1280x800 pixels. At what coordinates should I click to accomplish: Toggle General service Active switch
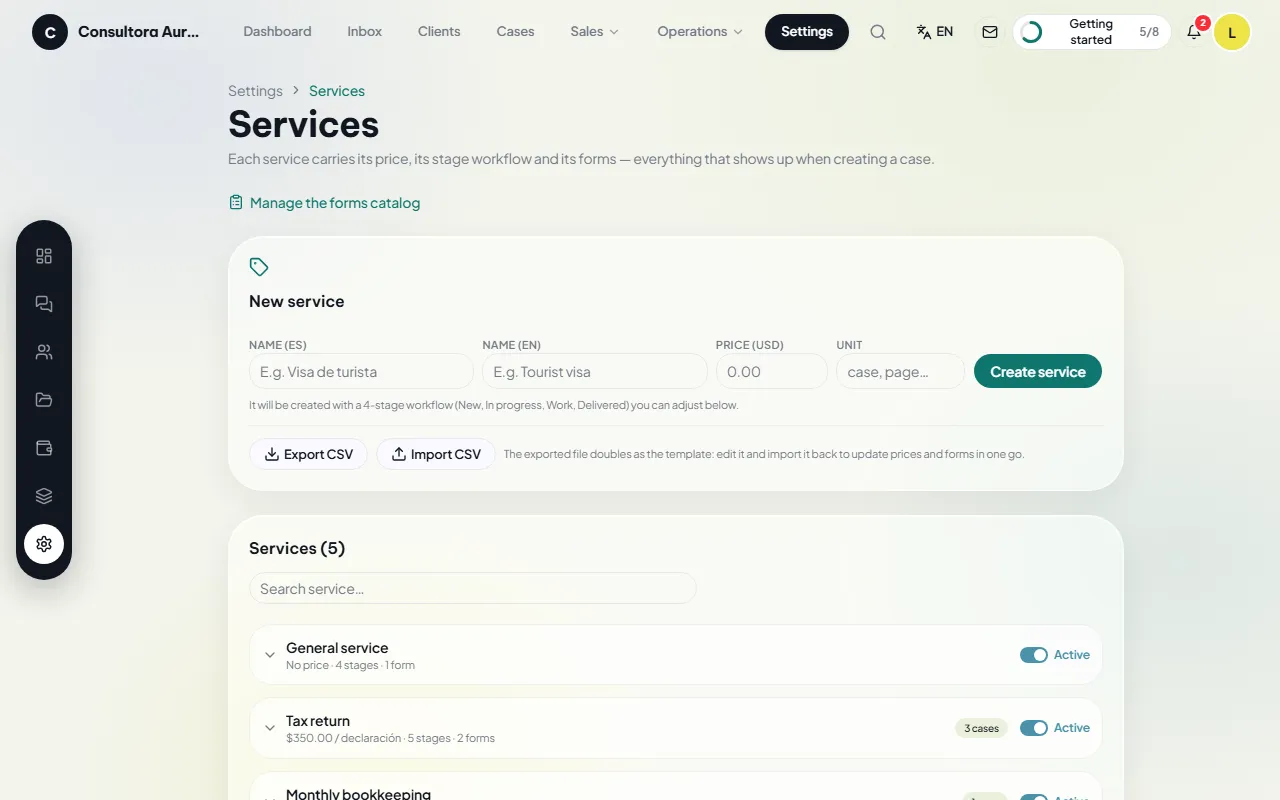tap(1034, 655)
